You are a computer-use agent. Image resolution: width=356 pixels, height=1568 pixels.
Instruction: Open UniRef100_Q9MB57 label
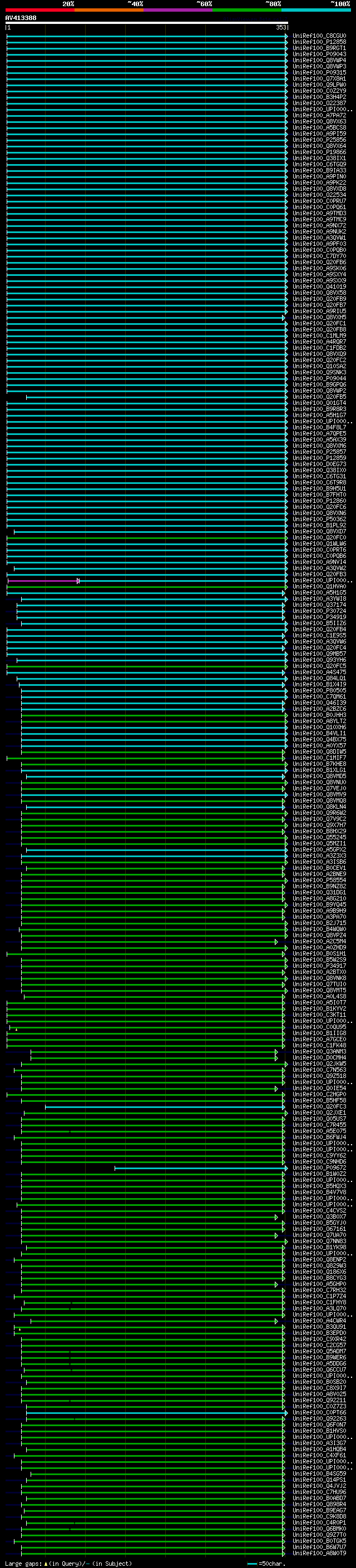[319, 654]
